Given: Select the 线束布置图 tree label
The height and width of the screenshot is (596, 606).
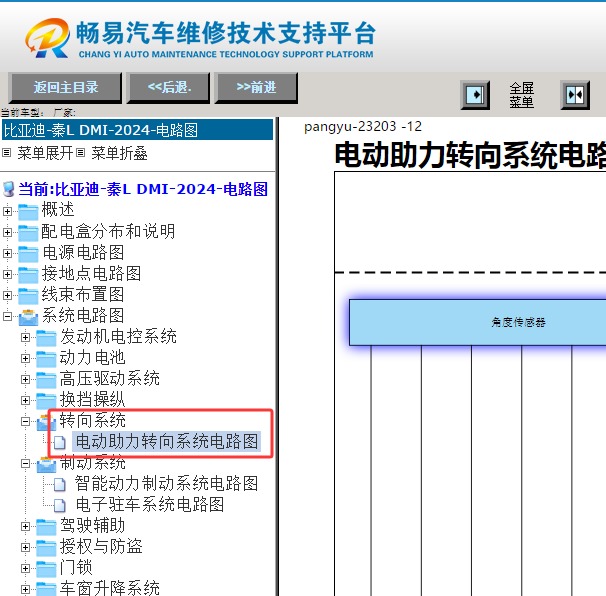Looking at the screenshot, I should pyautogui.click(x=83, y=294).
